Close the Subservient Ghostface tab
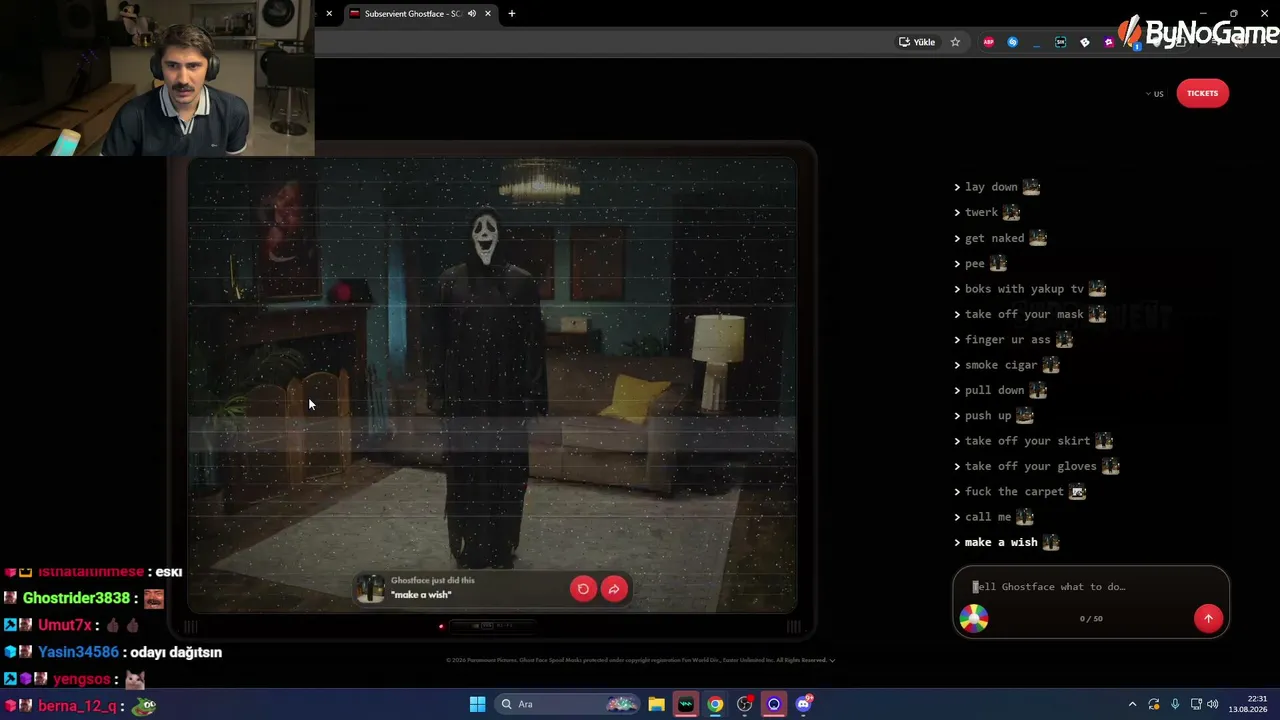 coord(488,14)
